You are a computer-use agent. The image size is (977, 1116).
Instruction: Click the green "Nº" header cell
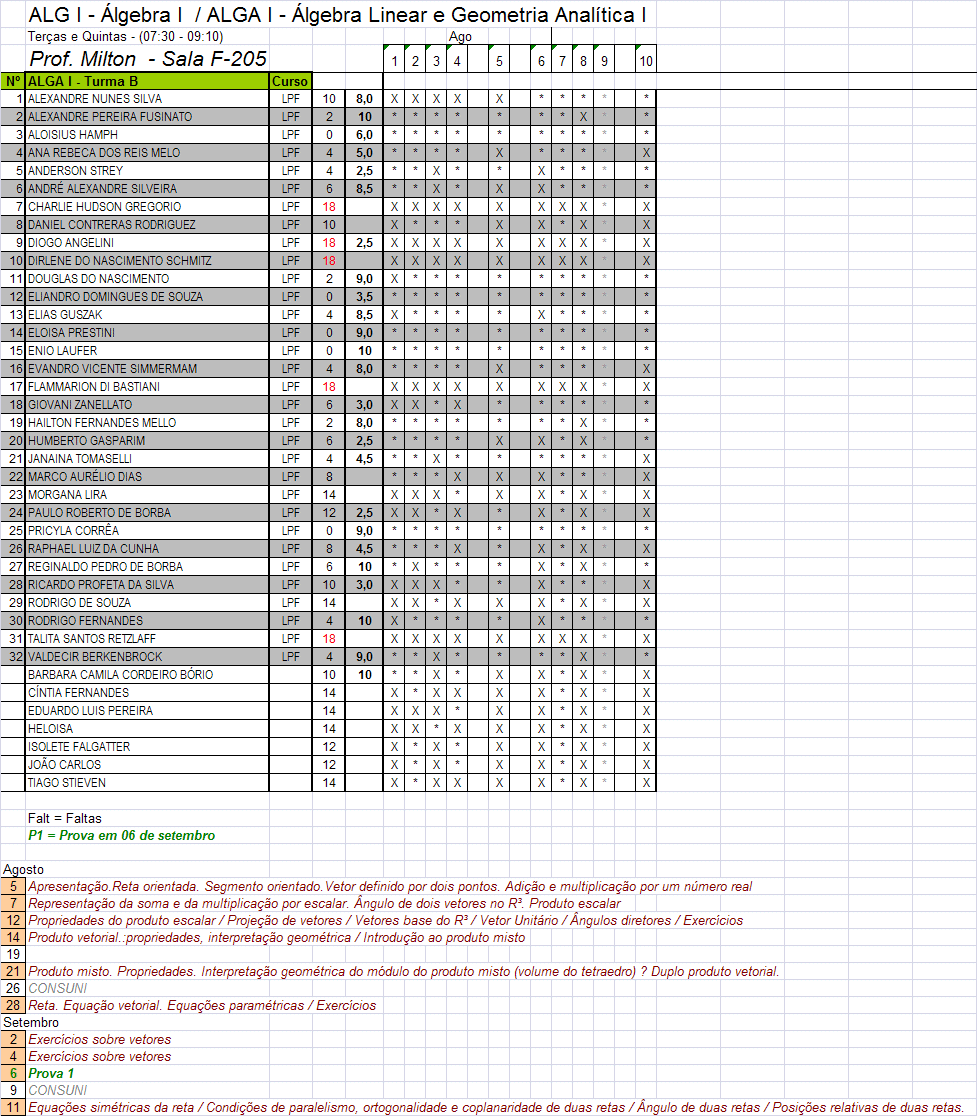pyautogui.click(x=13, y=81)
